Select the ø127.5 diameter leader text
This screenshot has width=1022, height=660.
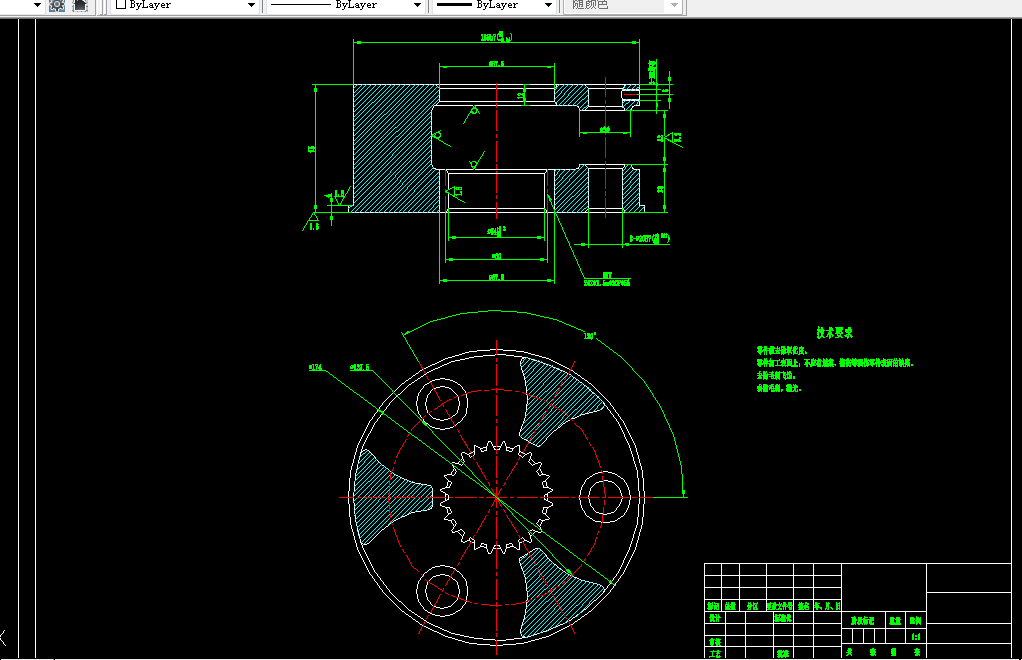tap(360, 367)
